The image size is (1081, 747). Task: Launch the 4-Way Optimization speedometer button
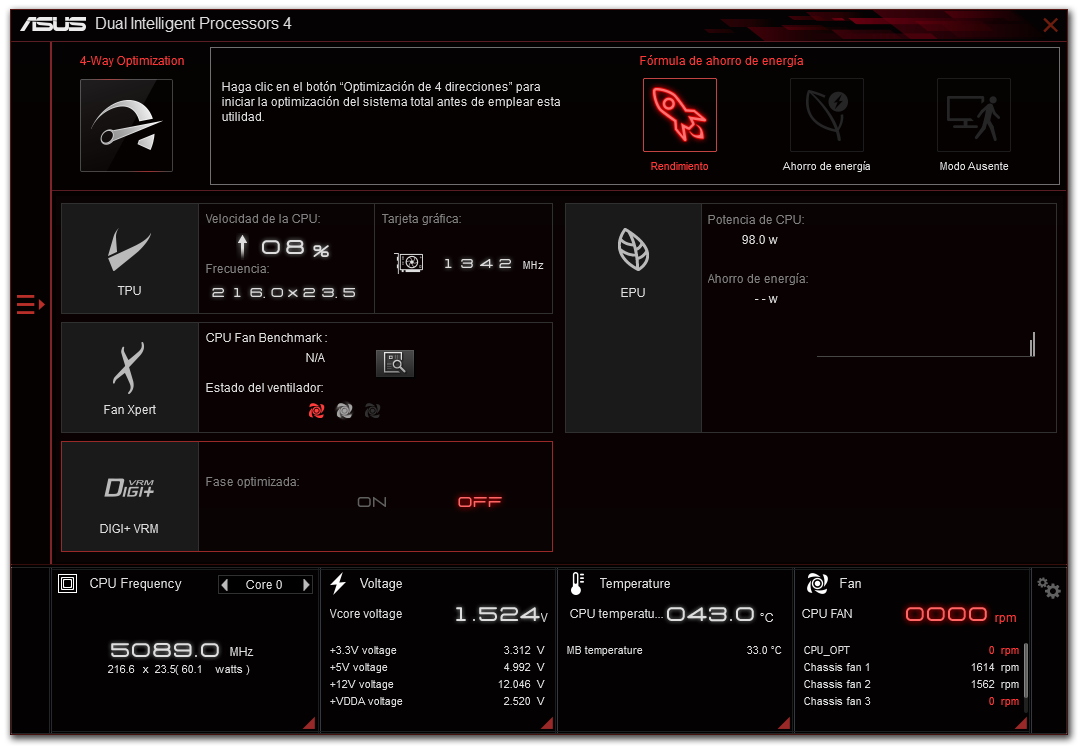point(126,125)
